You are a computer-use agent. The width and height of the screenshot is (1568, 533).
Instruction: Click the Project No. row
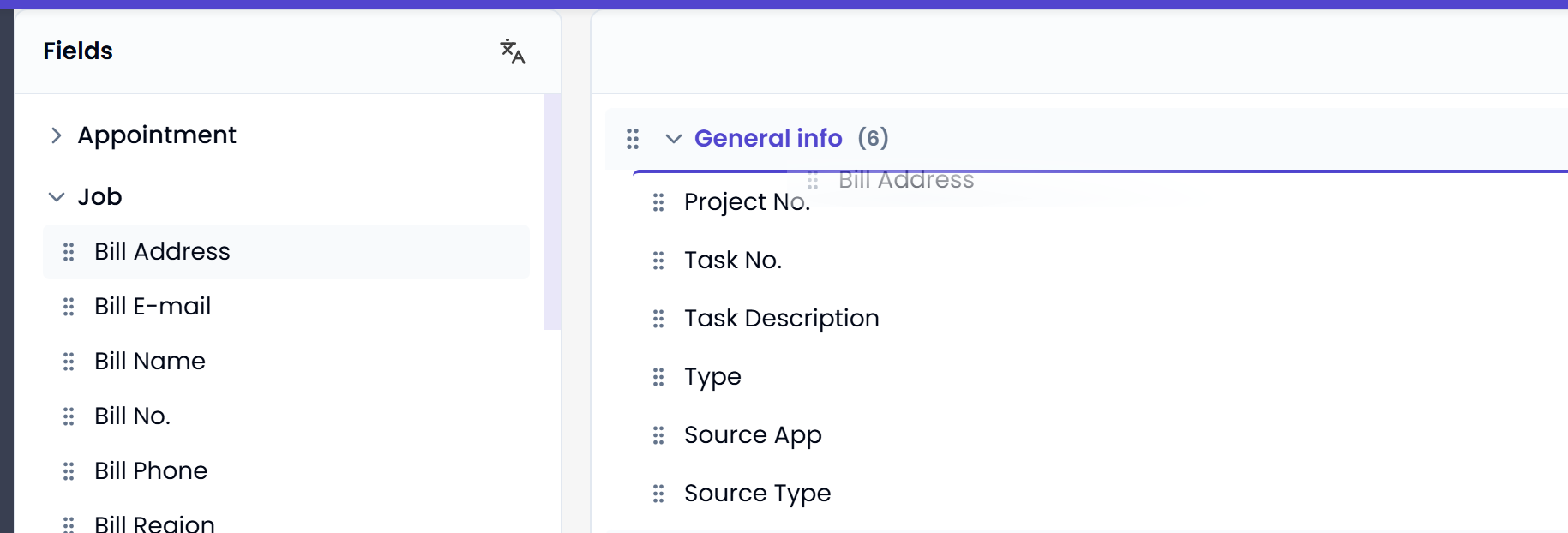(1101, 202)
